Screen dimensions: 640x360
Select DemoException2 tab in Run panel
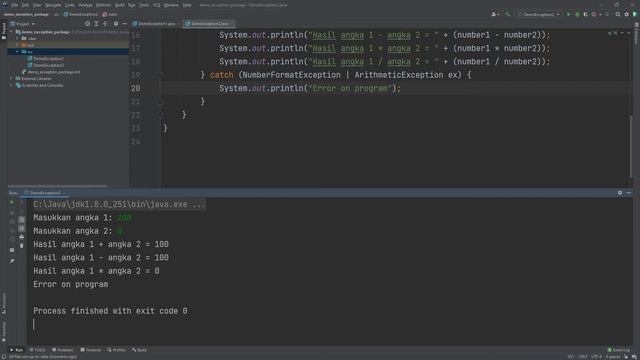pyautogui.click(x=45, y=193)
